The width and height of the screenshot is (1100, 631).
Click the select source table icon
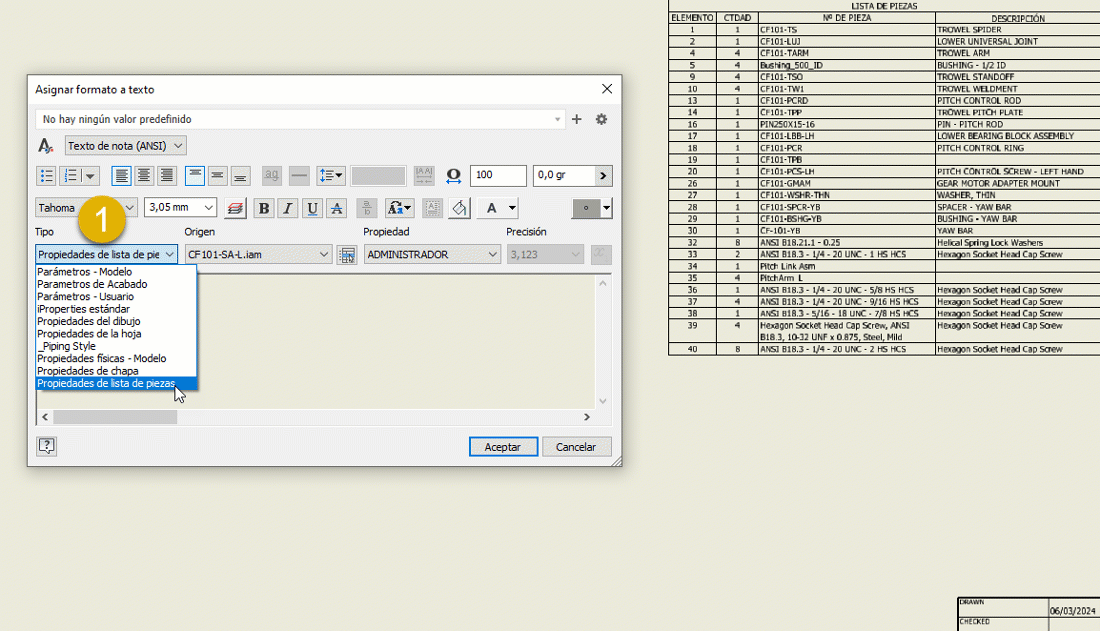[x=347, y=255]
